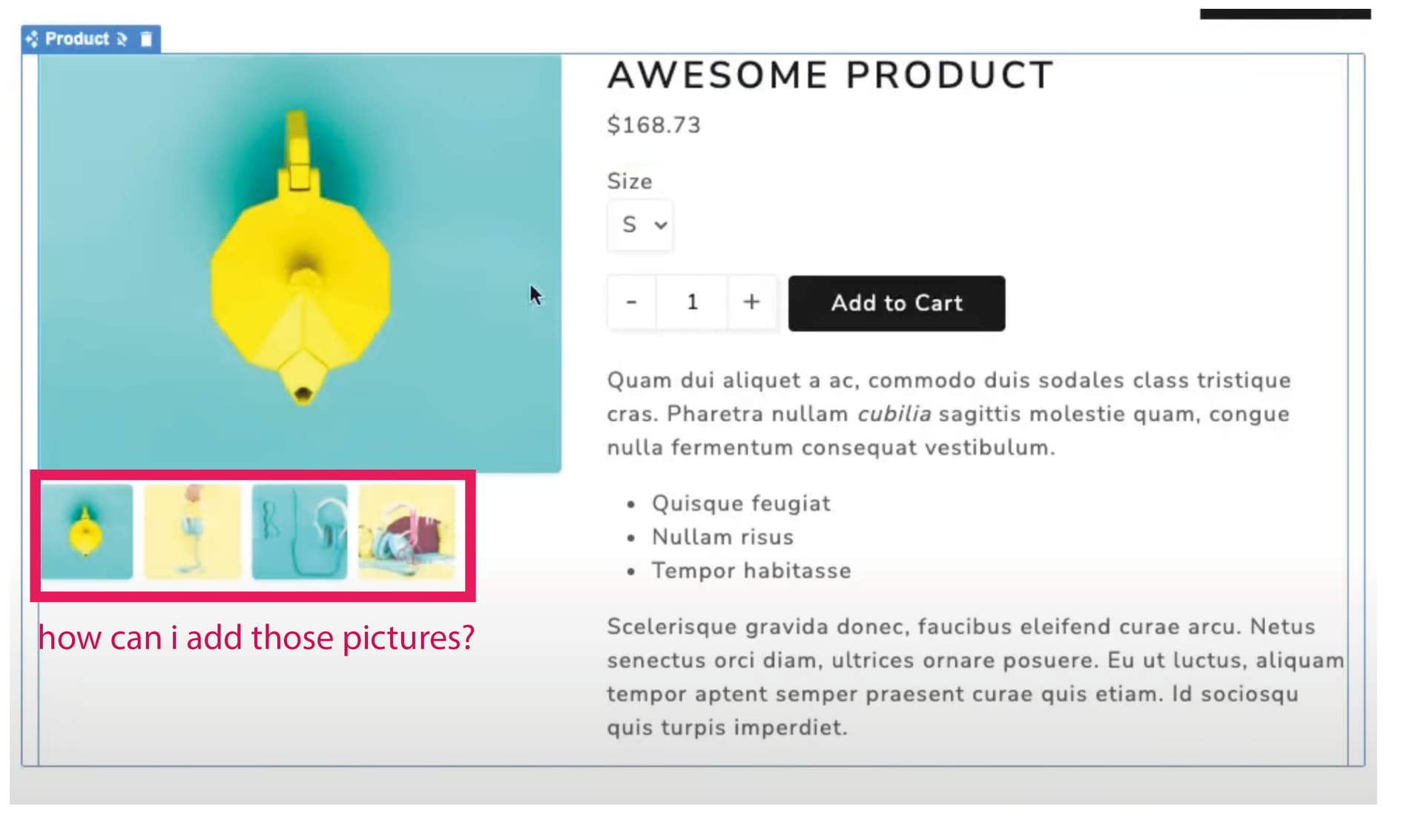Click the Quam dui aliquet description paragraph

click(x=949, y=414)
